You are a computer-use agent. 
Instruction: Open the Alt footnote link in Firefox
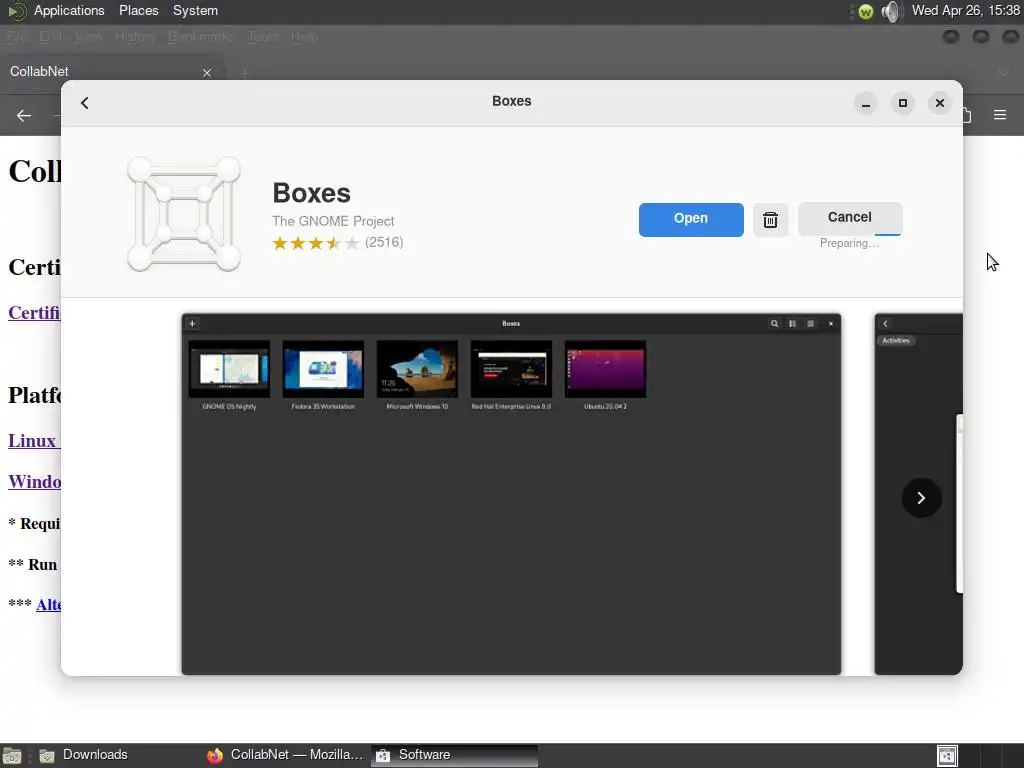click(x=48, y=605)
